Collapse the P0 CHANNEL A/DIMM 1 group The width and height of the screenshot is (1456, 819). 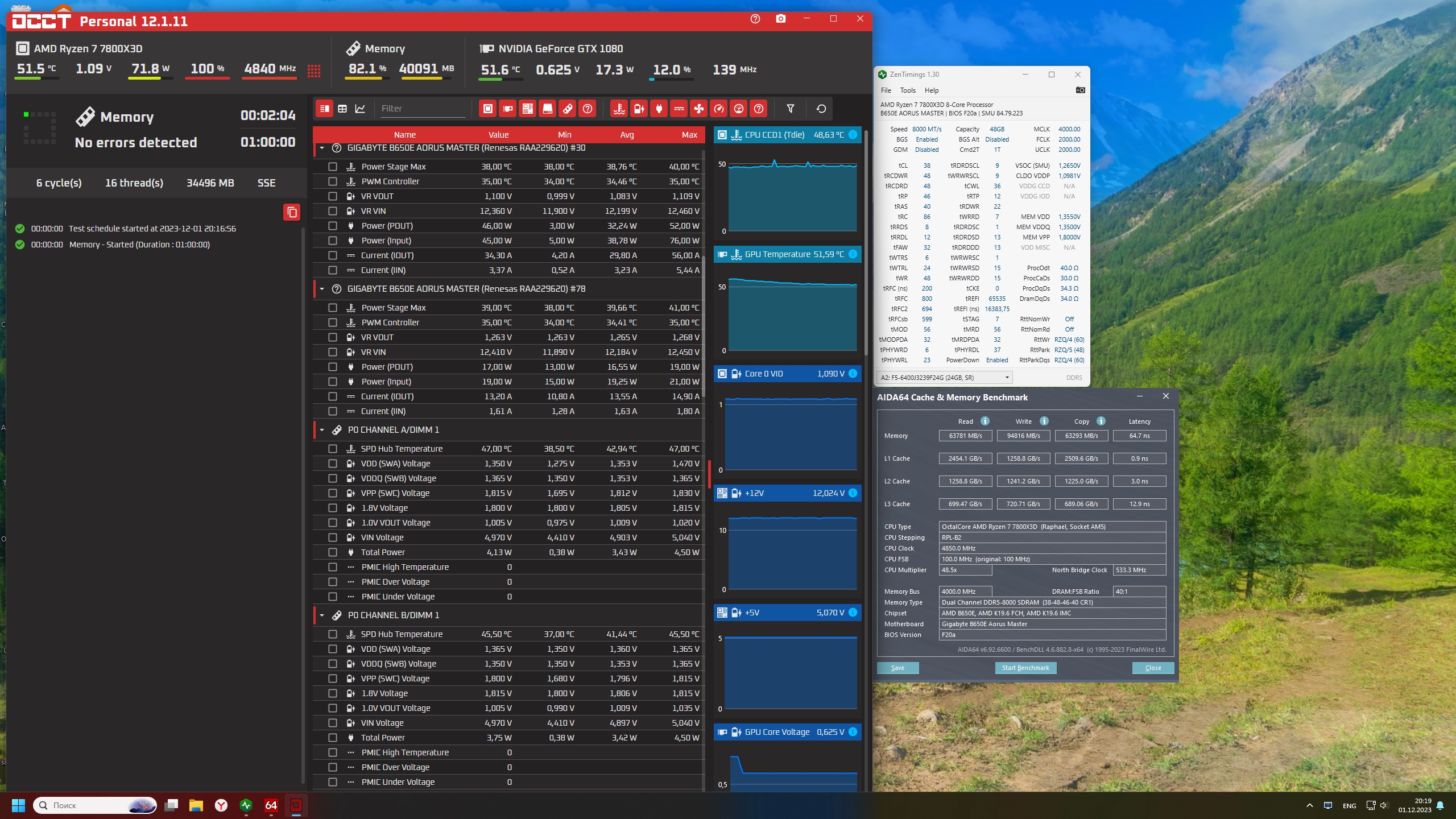322,430
